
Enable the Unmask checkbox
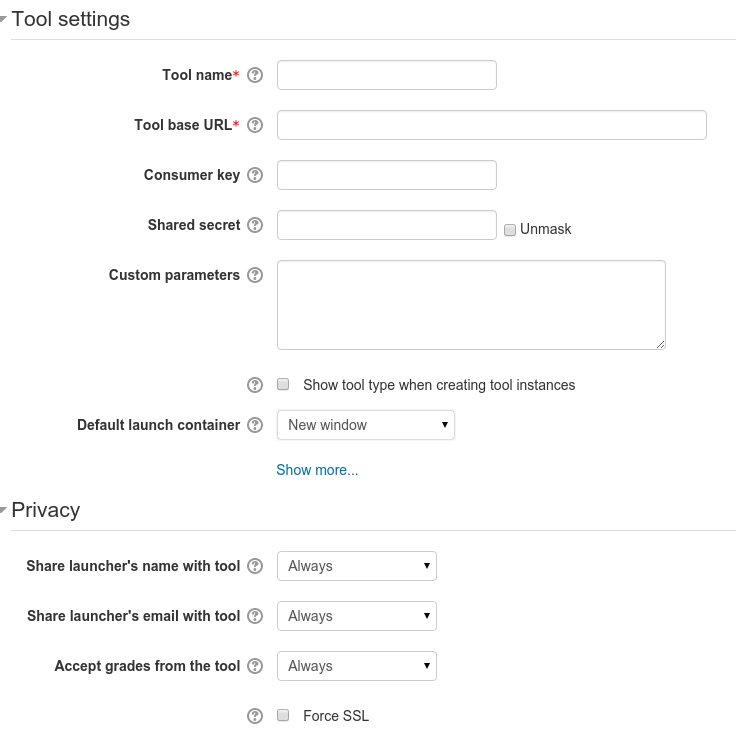(x=509, y=230)
